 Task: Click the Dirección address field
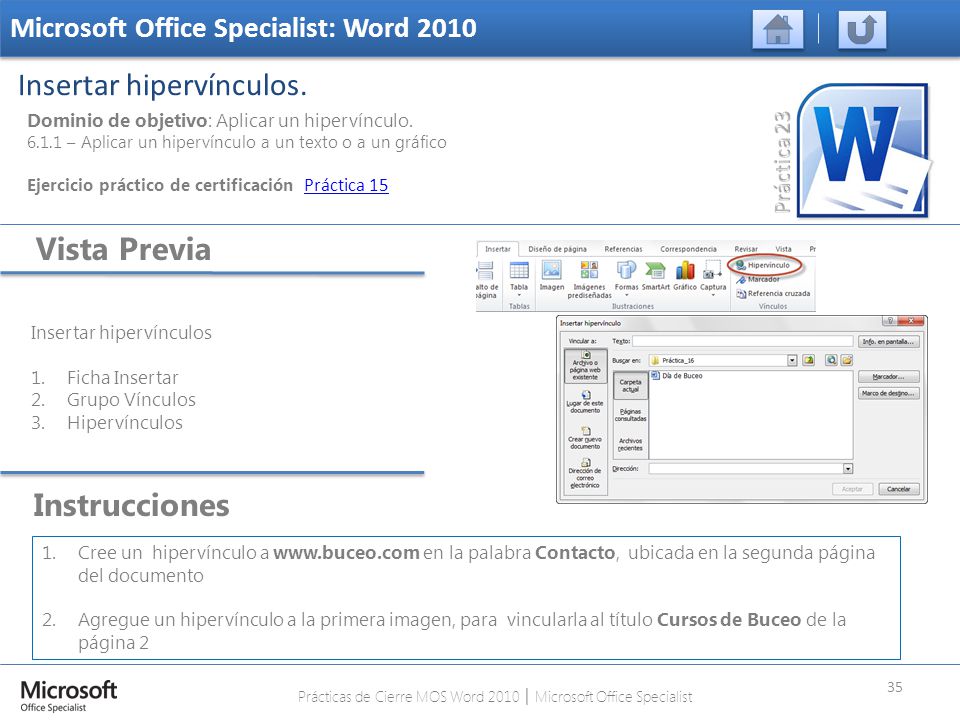pos(751,468)
